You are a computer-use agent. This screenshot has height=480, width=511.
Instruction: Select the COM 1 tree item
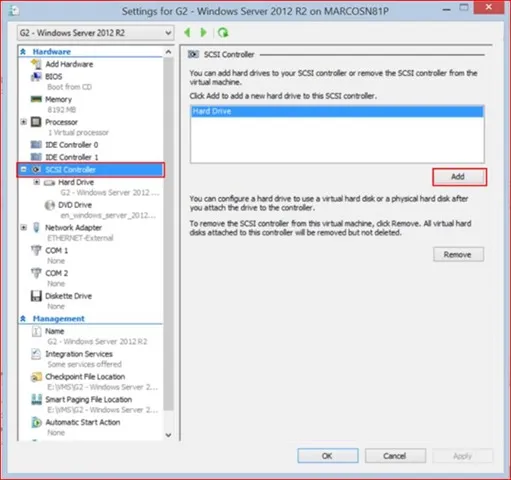tap(57, 250)
